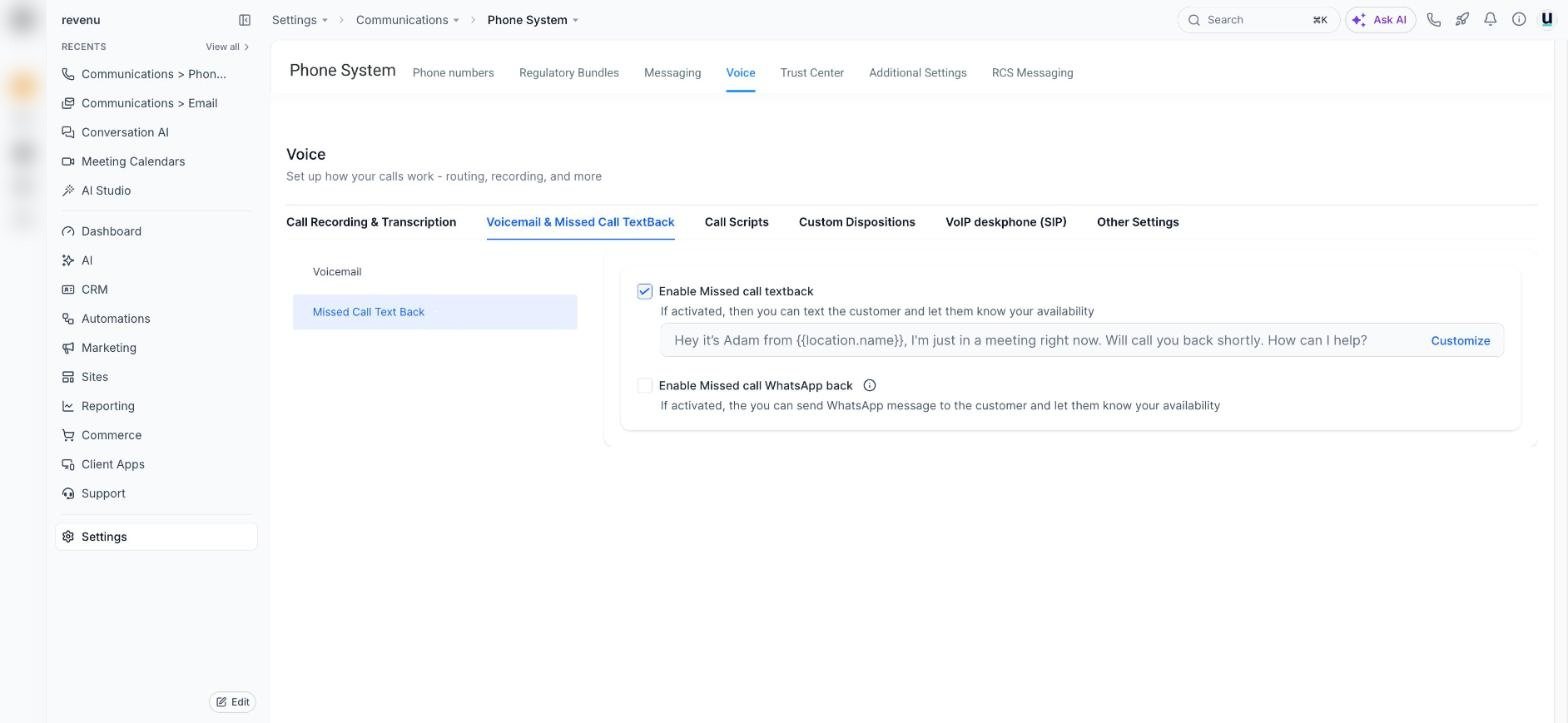The height and width of the screenshot is (723, 1568).
Task: Click Customize for the textback message
Action: 1460,341
